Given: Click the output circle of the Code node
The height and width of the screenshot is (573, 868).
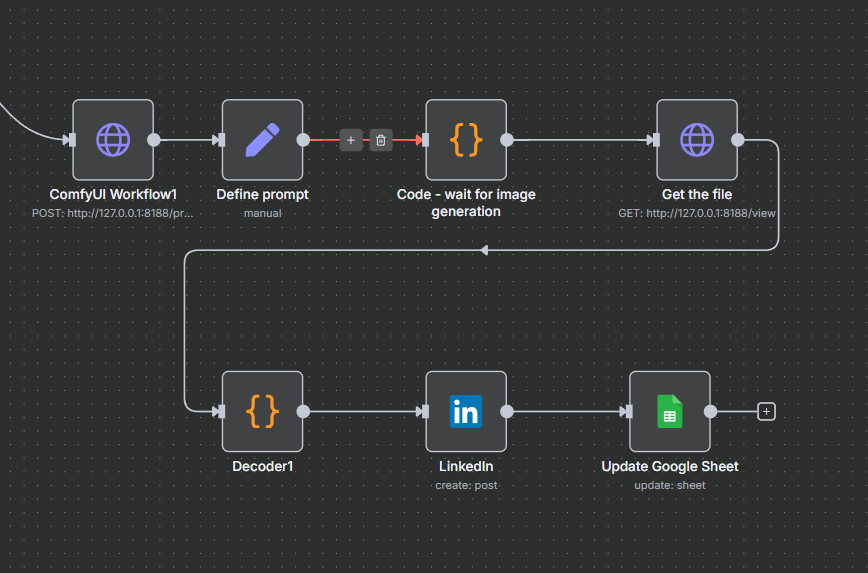Looking at the screenshot, I should click(507, 140).
